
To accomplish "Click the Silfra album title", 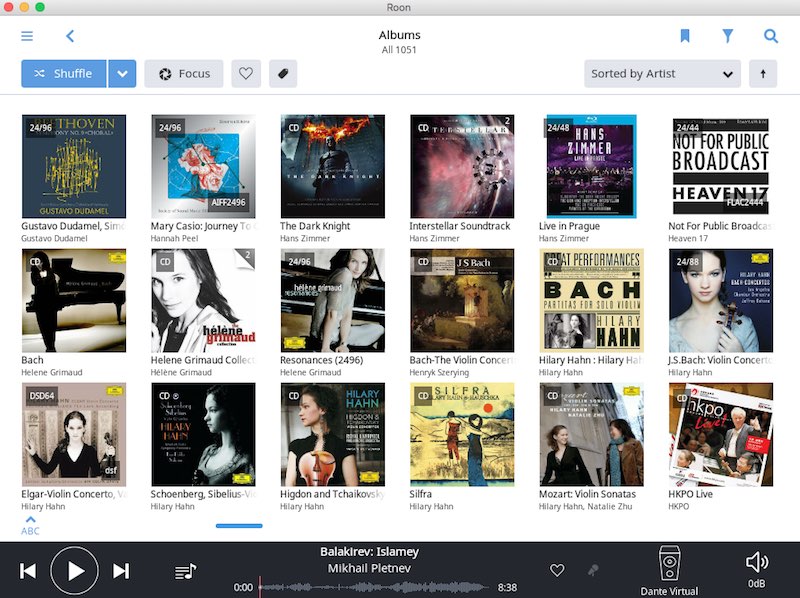I will coord(420,494).
